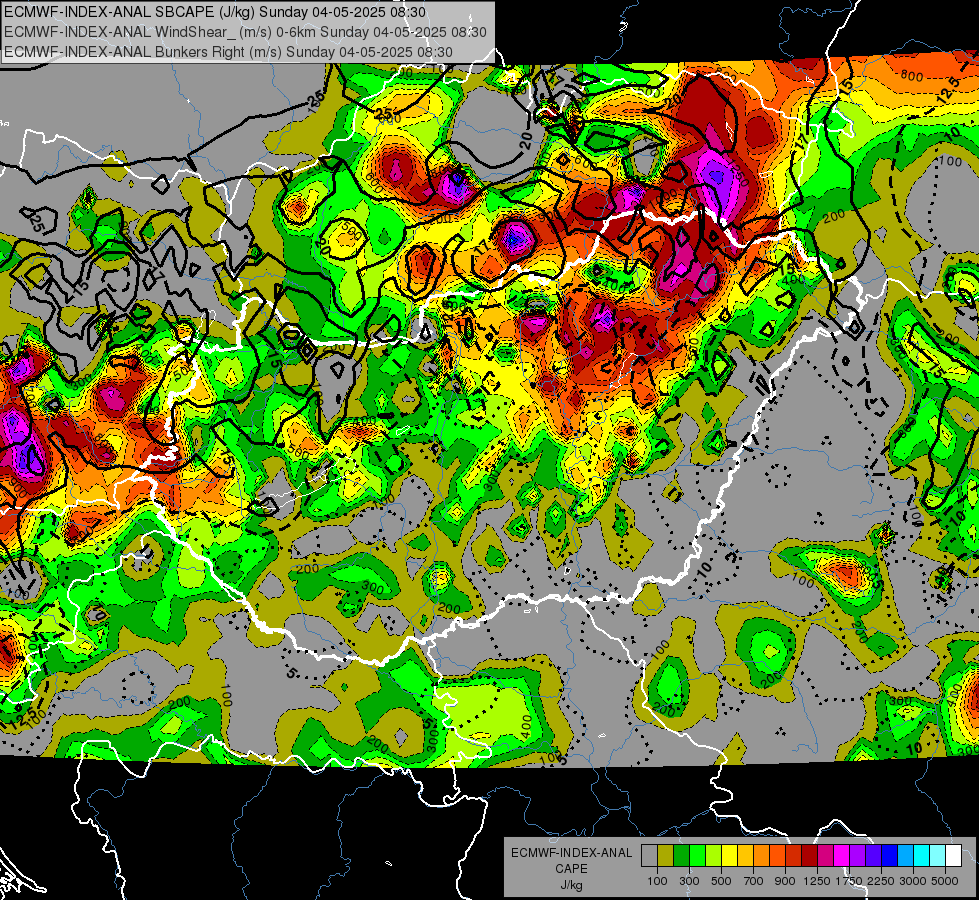
Task: Click the legend J/kg unit label
Action: tap(571, 886)
